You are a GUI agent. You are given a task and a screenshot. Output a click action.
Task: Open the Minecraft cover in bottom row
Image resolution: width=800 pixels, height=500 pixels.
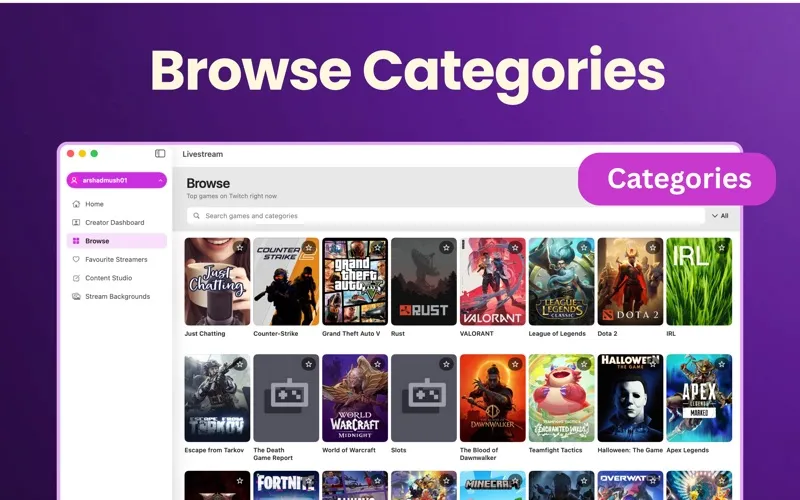[x=493, y=485]
